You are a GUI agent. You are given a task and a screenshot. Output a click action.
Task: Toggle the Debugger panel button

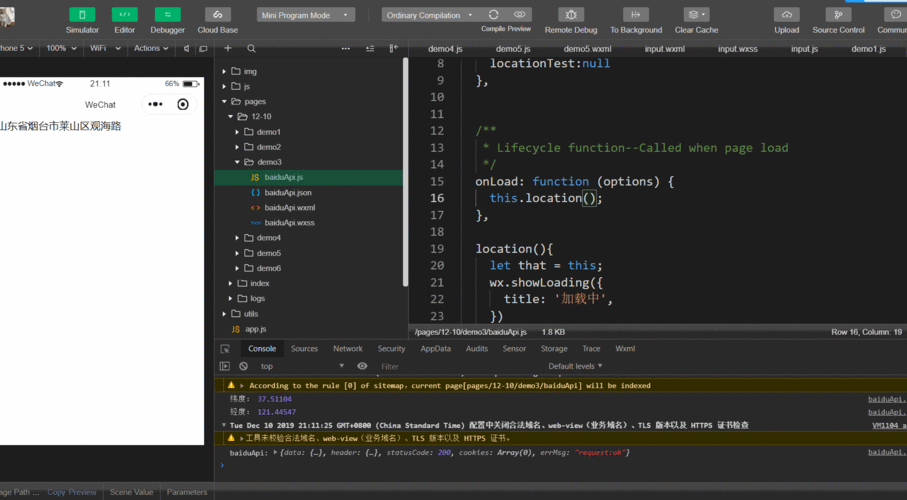click(167, 15)
